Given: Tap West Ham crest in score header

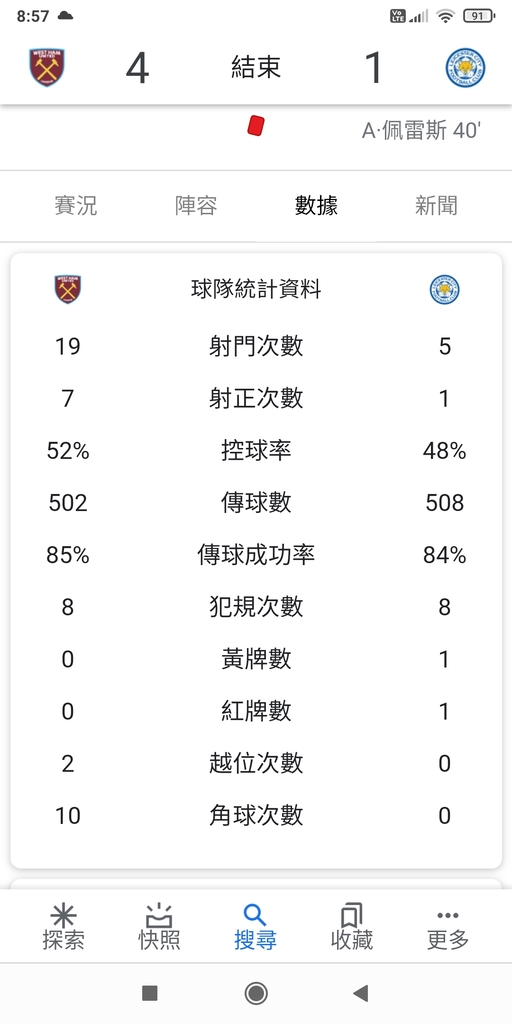Looking at the screenshot, I should [x=47, y=67].
